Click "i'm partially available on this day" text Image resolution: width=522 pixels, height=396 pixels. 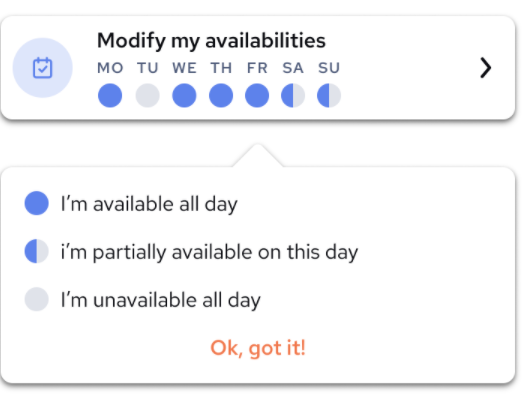(209, 252)
